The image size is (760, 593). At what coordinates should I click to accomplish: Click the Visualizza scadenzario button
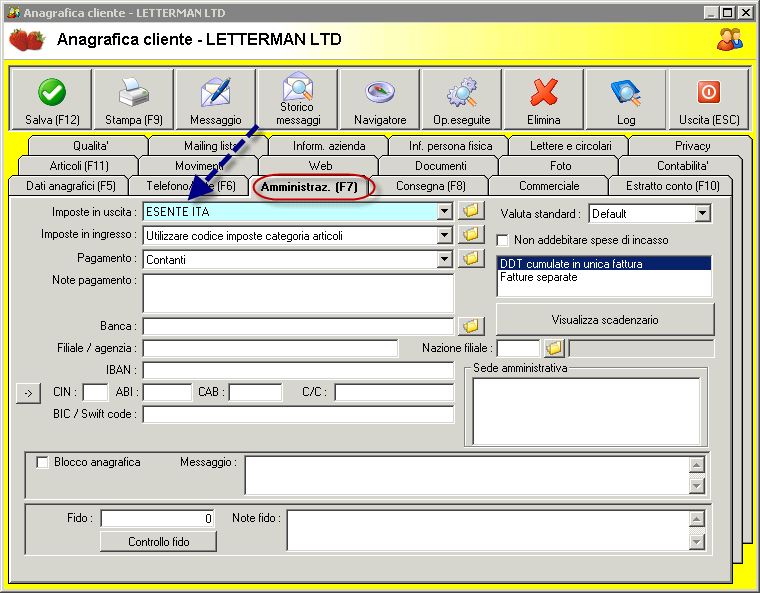[x=605, y=320]
